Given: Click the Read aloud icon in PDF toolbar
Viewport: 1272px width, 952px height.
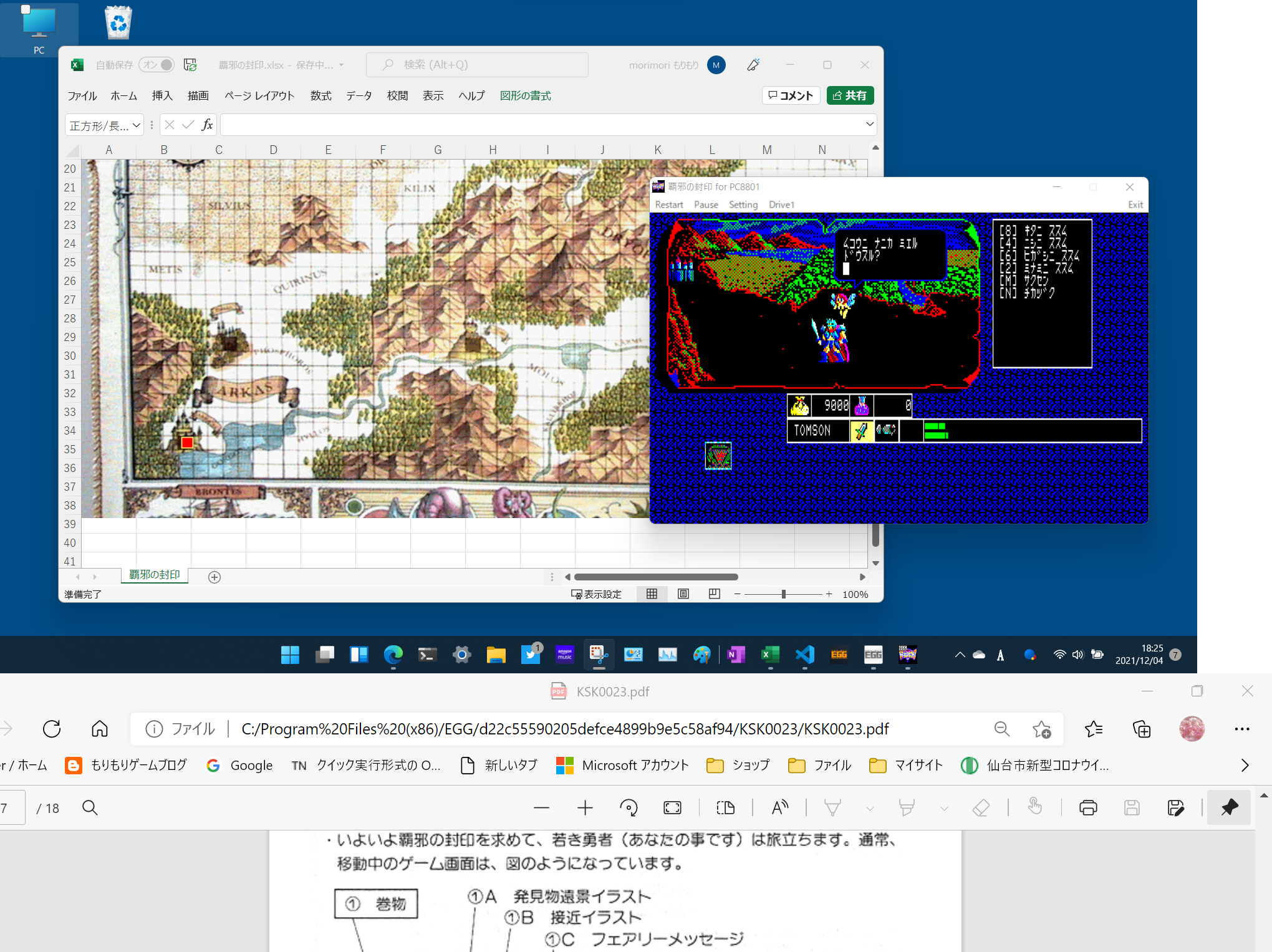Looking at the screenshot, I should pyautogui.click(x=779, y=808).
